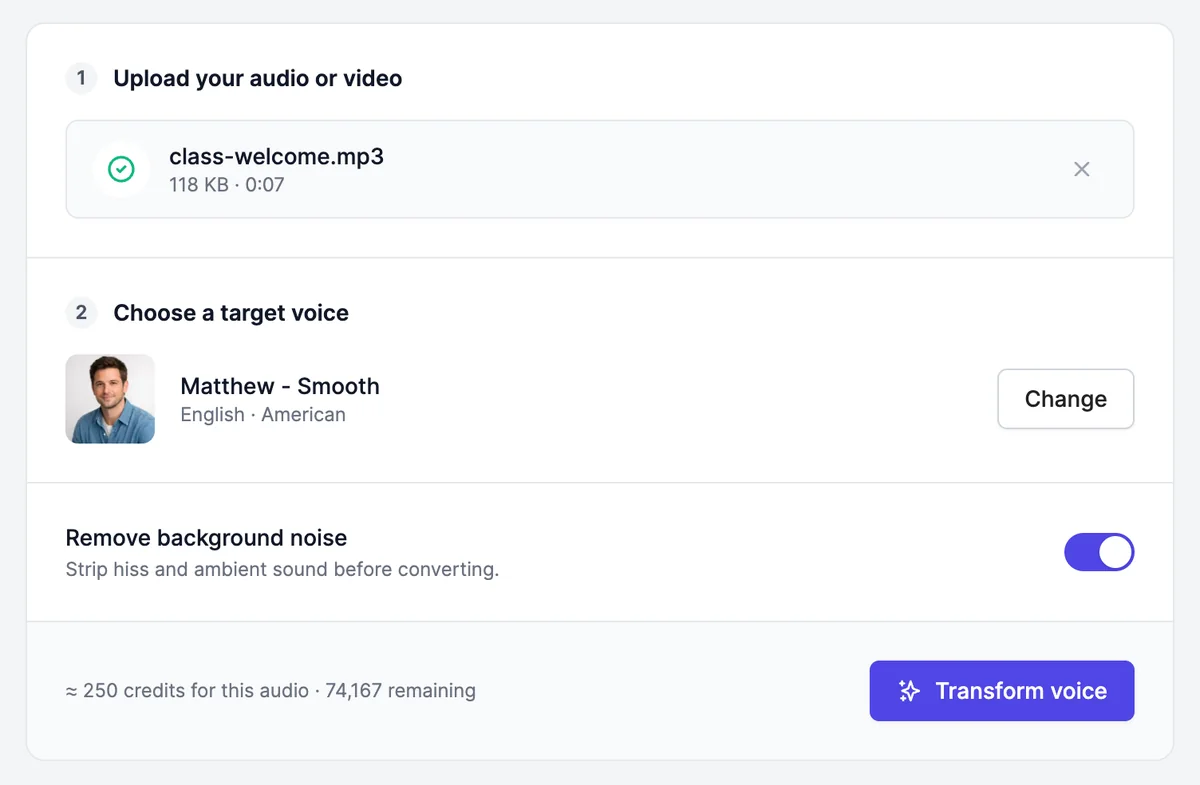Click the English · American voice description
Viewport: 1200px width, 785px height.
(x=263, y=415)
